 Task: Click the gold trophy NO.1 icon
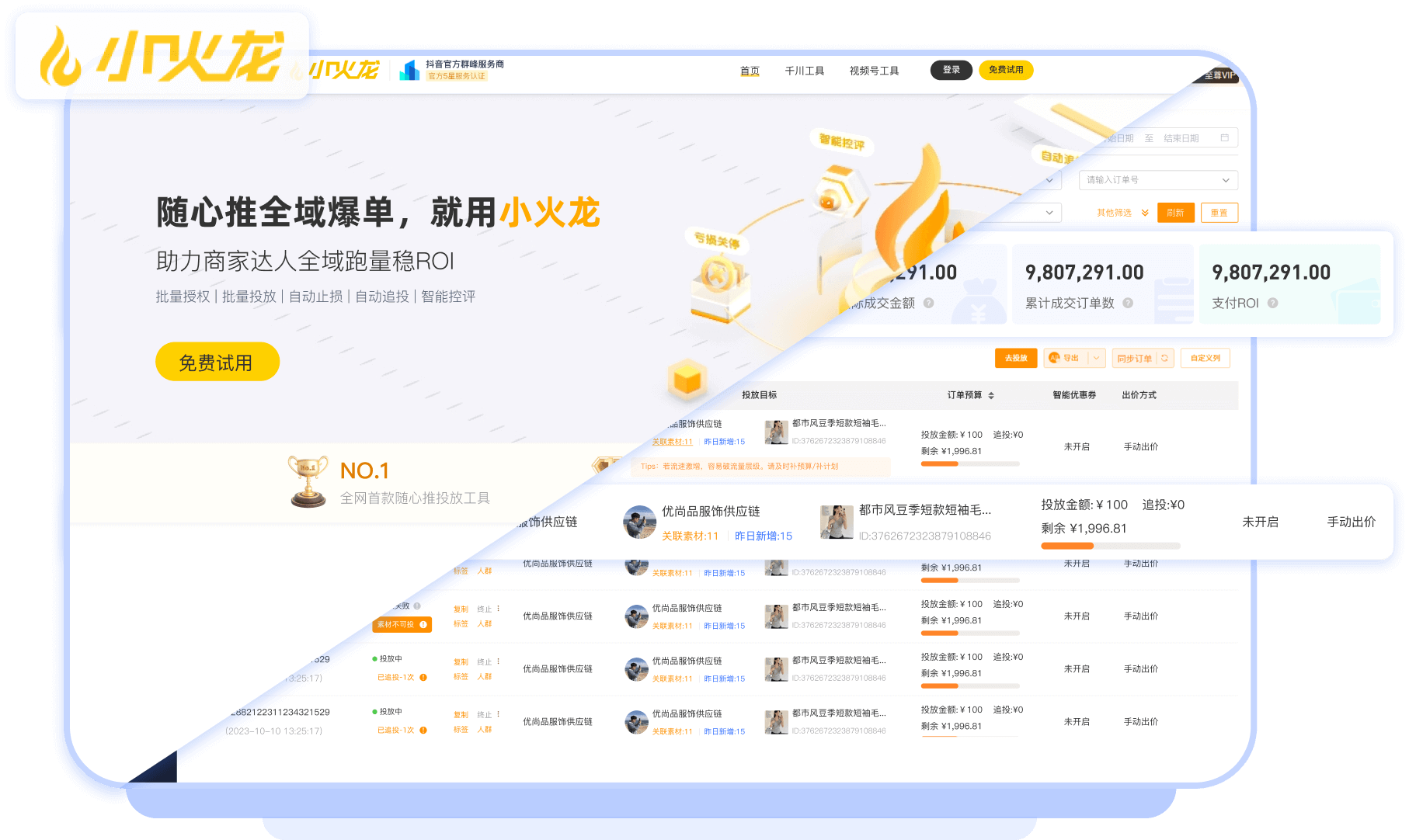[308, 481]
